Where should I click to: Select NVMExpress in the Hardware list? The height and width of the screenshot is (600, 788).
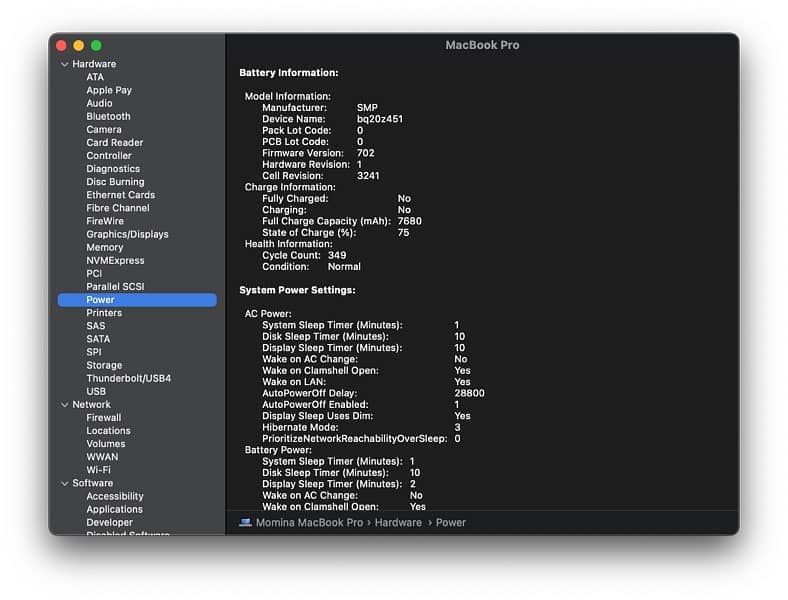pyautogui.click(x=115, y=260)
